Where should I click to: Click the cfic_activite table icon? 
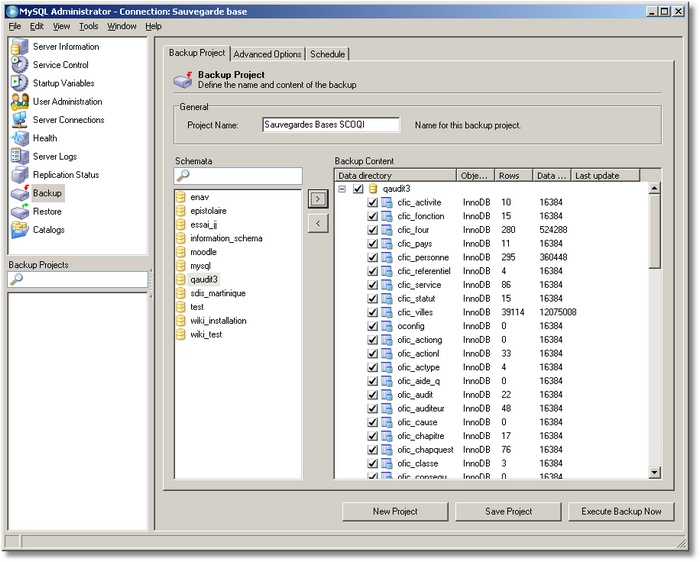[x=387, y=203]
